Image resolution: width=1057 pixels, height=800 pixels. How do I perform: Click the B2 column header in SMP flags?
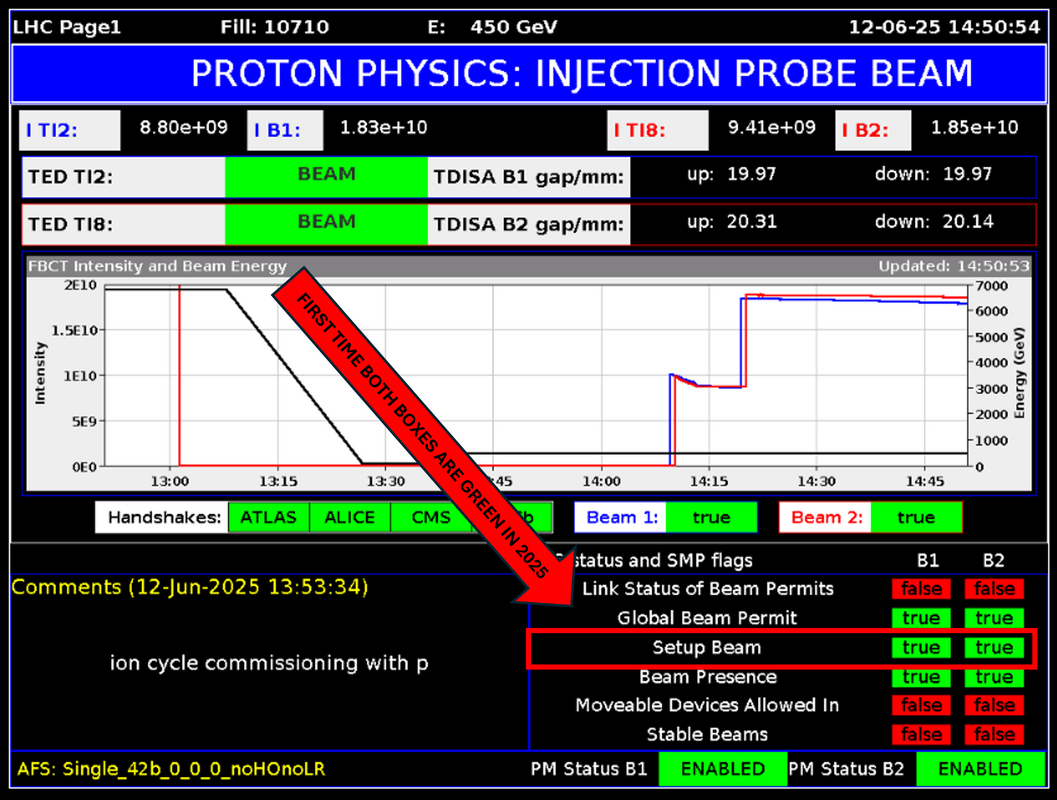point(994,561)
